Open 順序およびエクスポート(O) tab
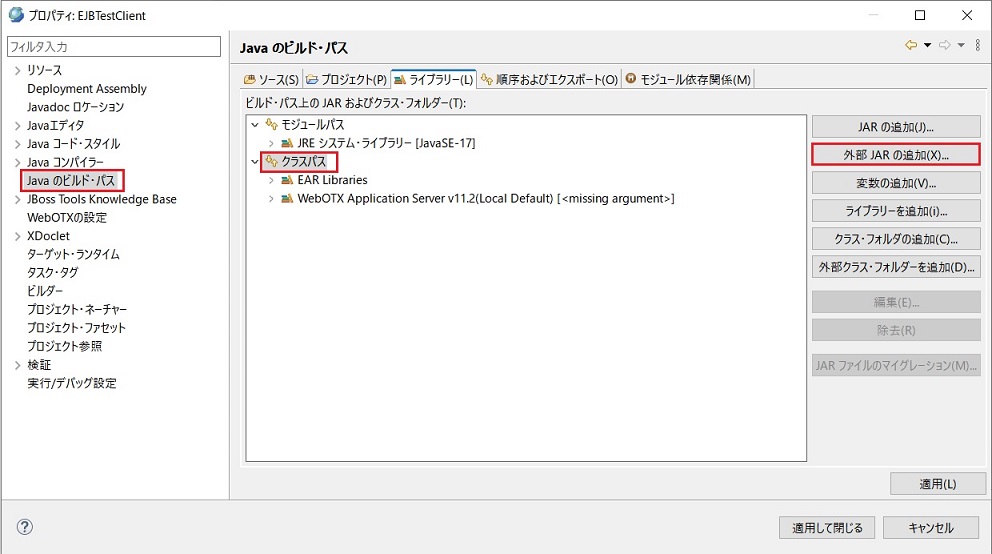This screenshot has height=554, width=992. pos(549,79)
